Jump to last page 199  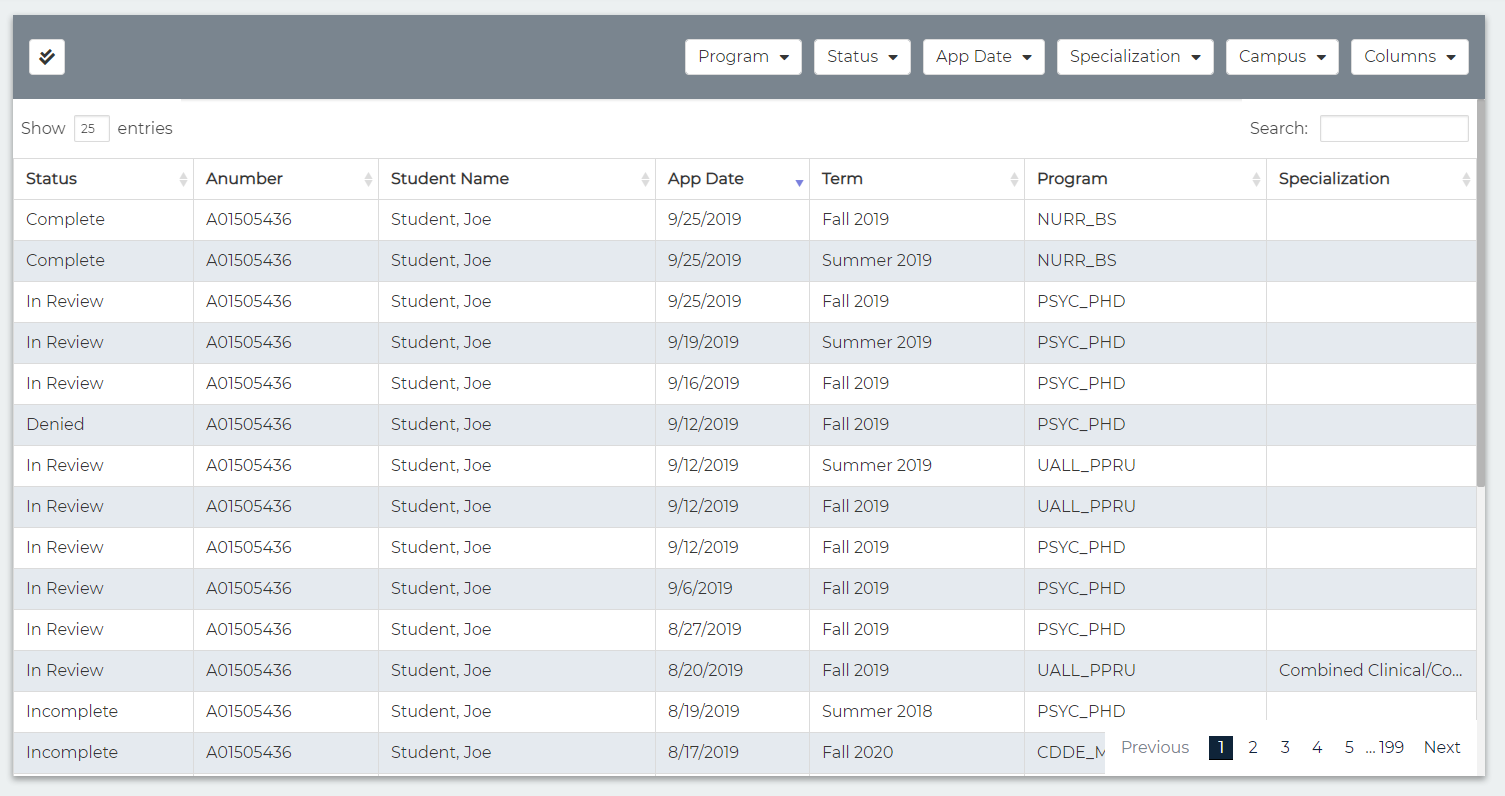coord(1391,747)
